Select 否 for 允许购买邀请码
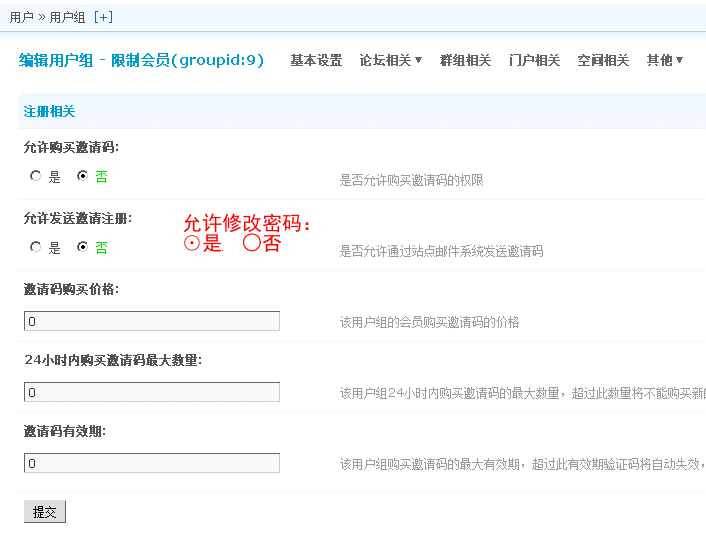 pyautogui.click(x=82, y=176)
